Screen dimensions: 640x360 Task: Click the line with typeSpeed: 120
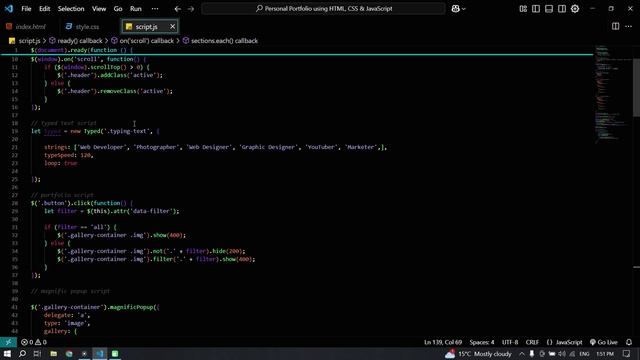click(69, 155)
